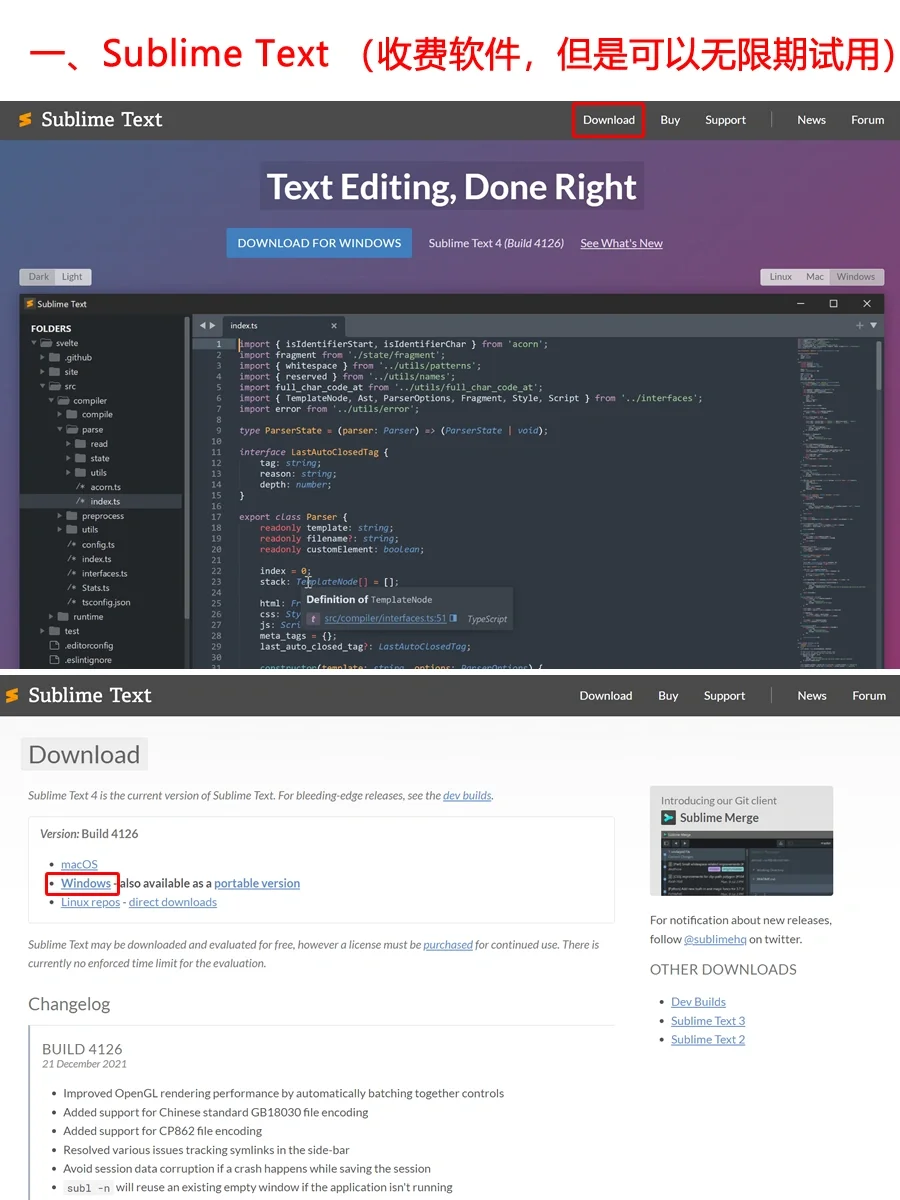Select the index.ts editor tab

coord(282,325)
